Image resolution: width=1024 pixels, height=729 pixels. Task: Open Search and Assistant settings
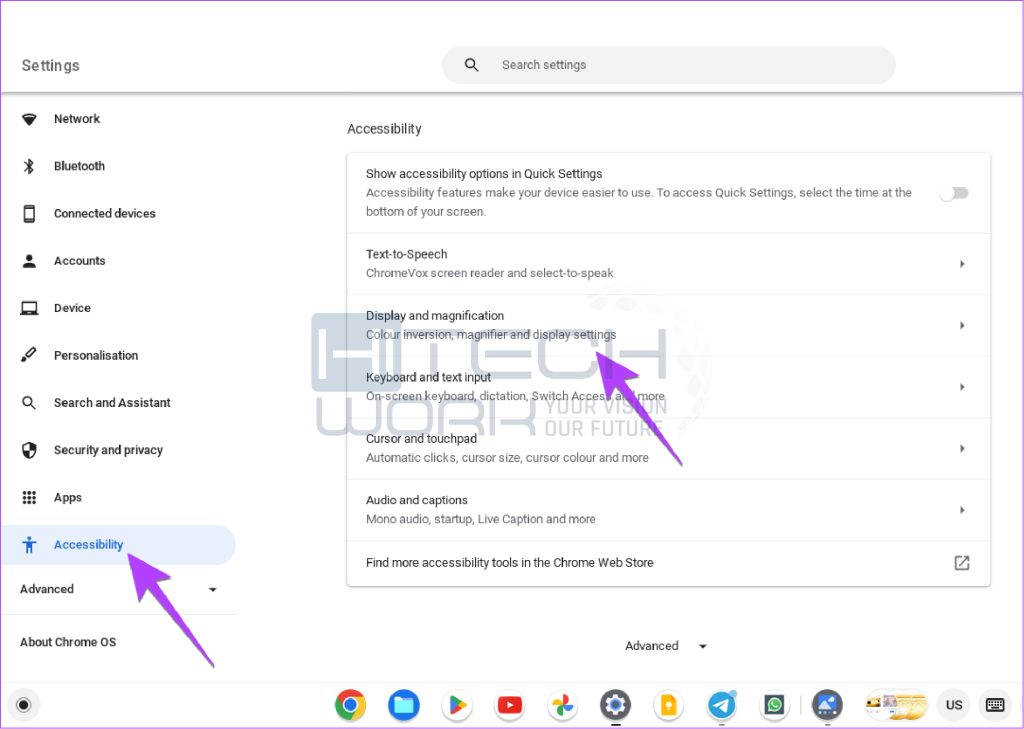tap(112, 402)
